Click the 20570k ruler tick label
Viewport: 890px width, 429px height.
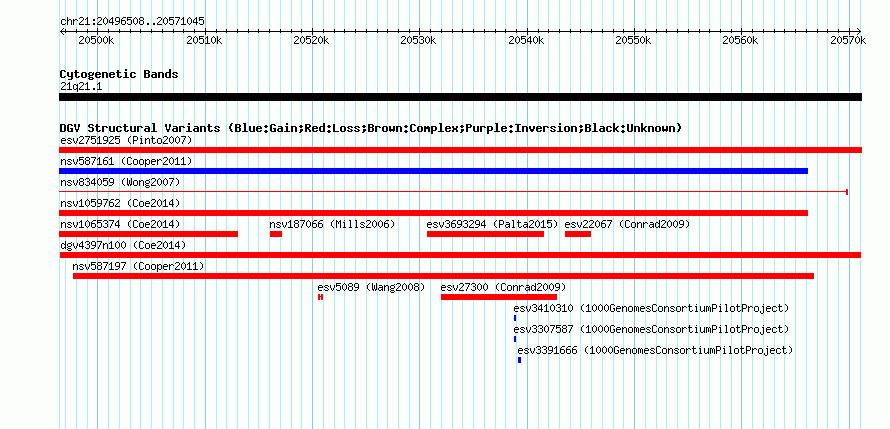[849, 40]
